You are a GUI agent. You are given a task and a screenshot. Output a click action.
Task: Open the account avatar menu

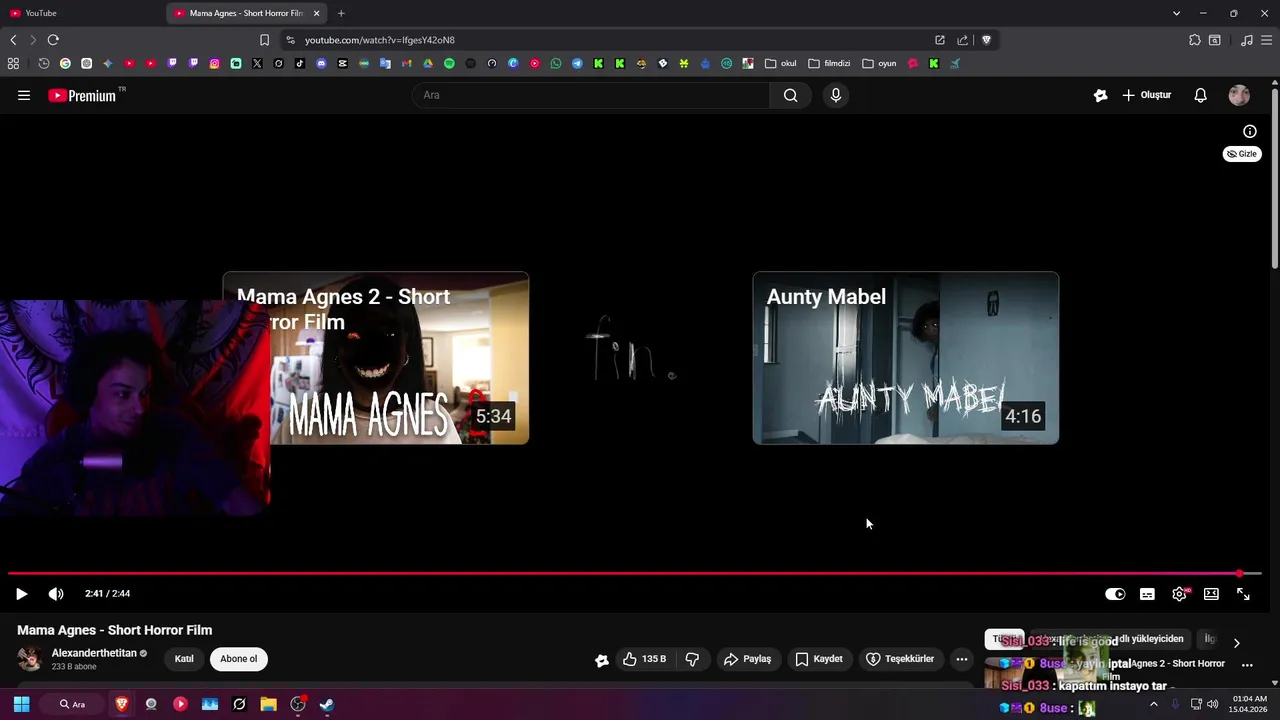(1239, 95)
